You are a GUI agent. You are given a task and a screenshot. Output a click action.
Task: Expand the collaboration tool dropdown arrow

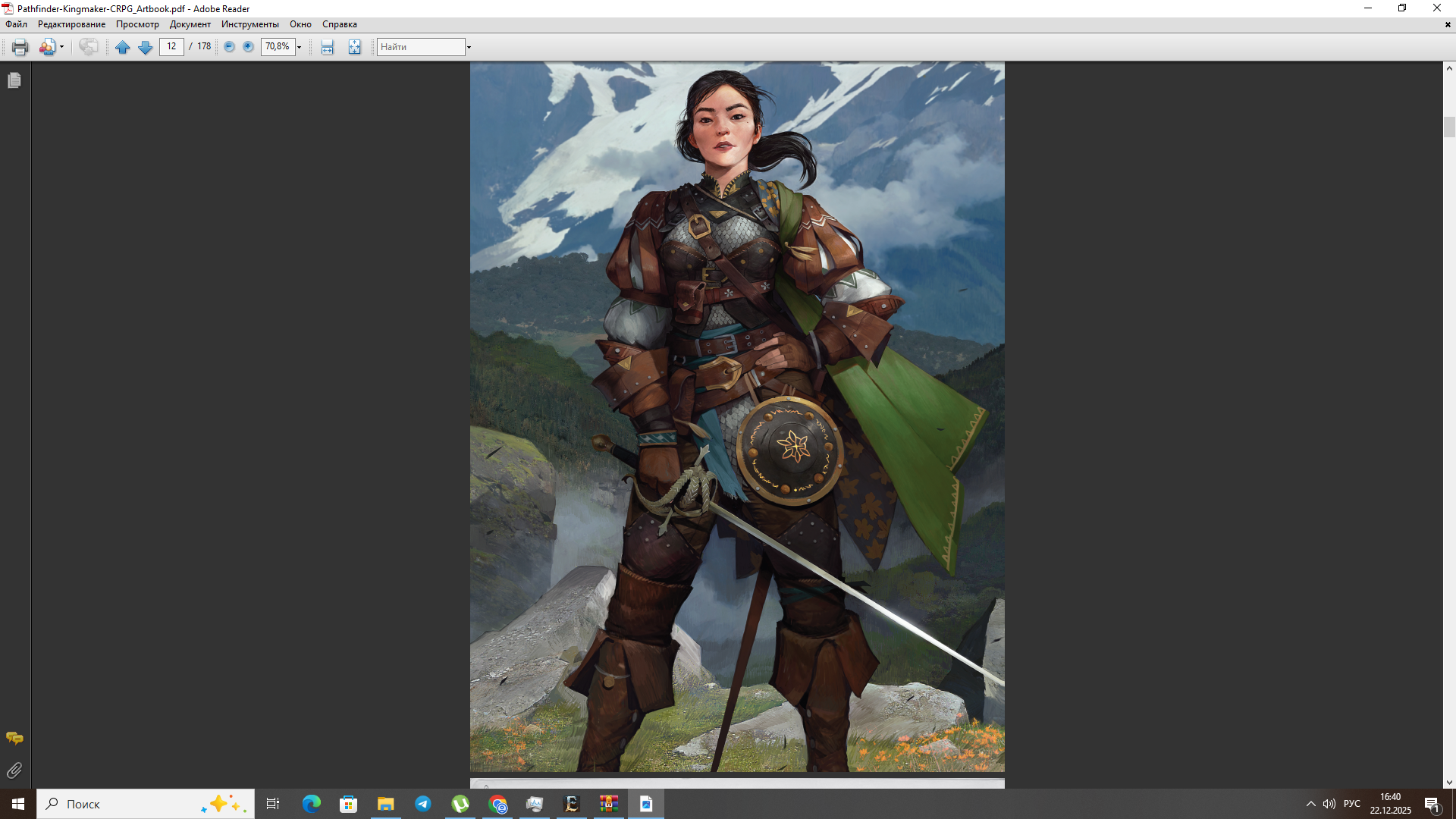[62, 47]
